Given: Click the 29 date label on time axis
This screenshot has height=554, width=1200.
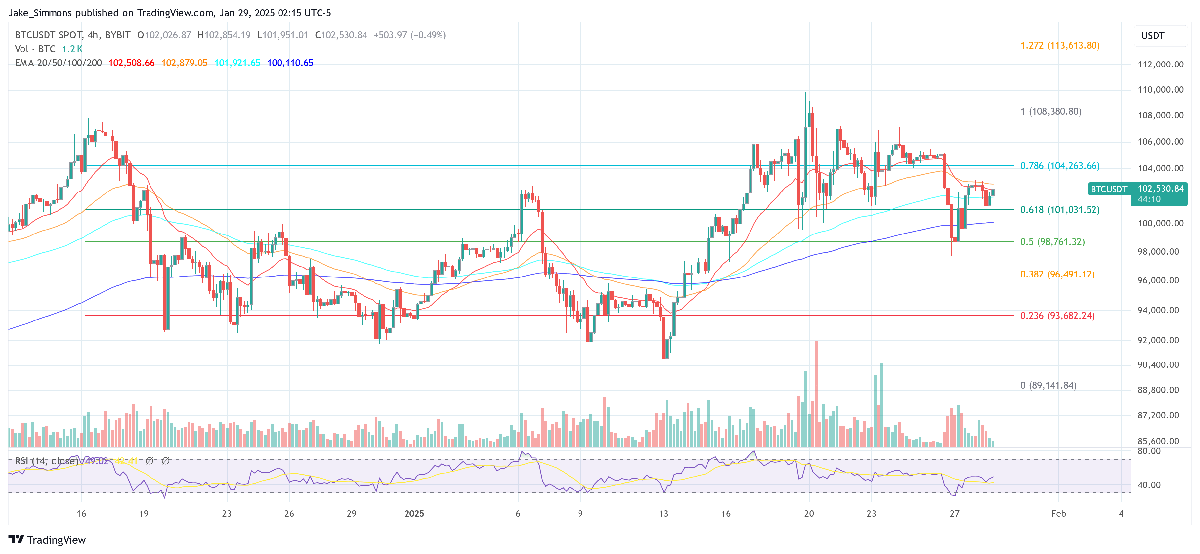Looking at the screenshot, I should pyautogui.click(x=349, y=512).
